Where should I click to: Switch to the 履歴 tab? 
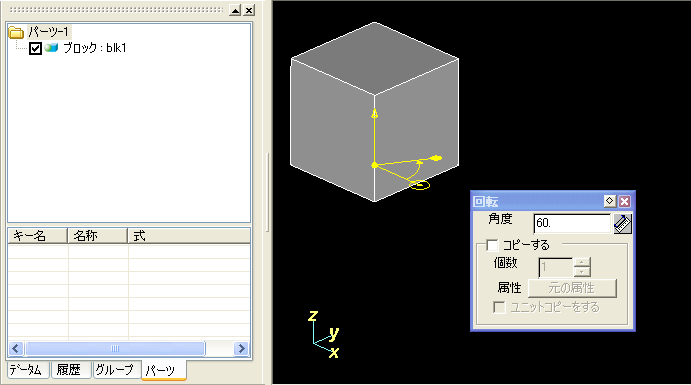point(69,370)
